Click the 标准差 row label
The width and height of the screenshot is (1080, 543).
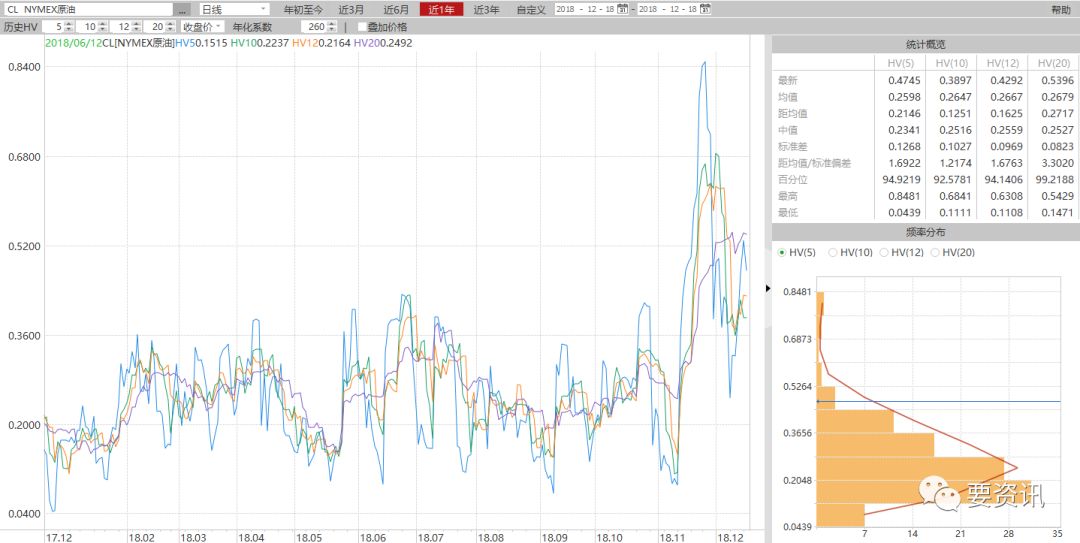tap(792, 147)
